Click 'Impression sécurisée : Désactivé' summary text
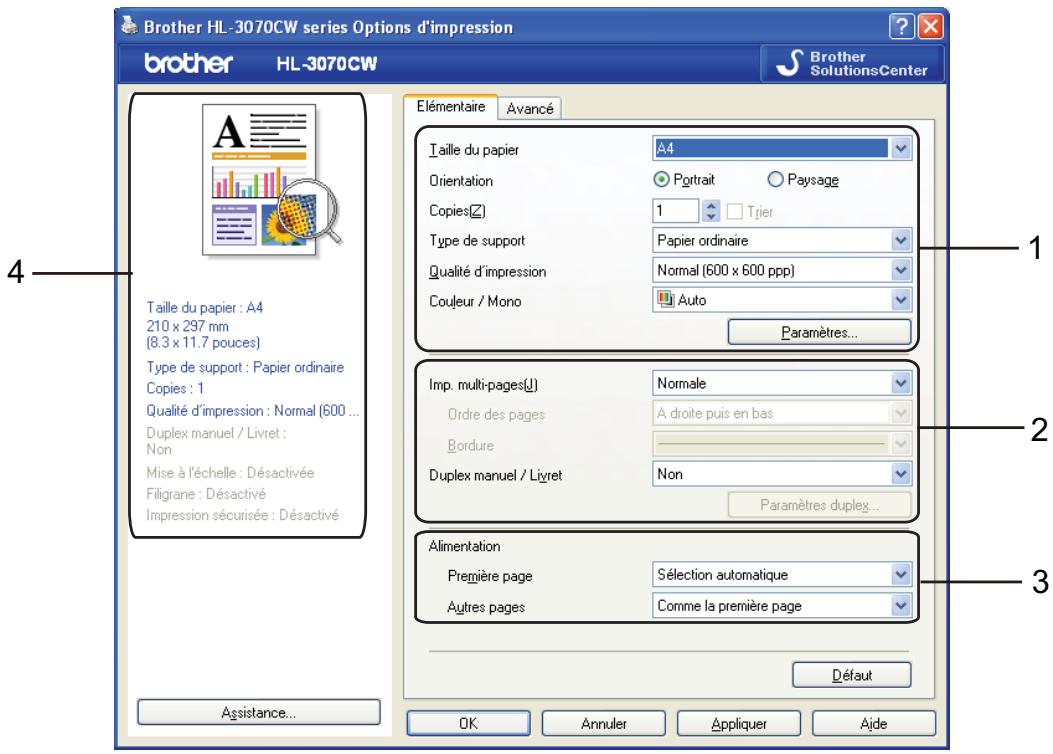1053x754 pixels. (x=242, y=515)
